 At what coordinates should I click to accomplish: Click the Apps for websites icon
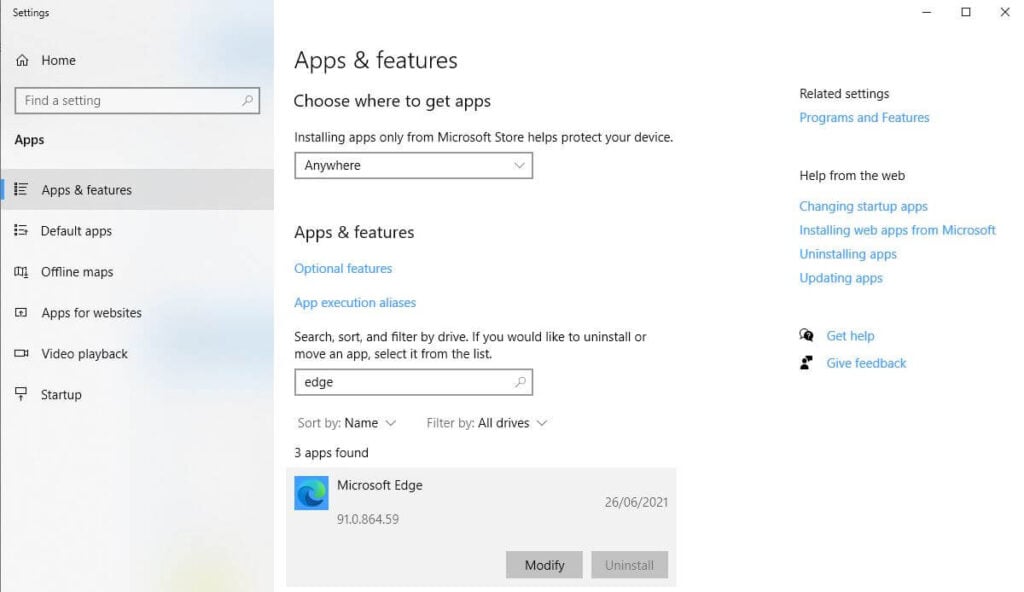[x=21, y=313]
